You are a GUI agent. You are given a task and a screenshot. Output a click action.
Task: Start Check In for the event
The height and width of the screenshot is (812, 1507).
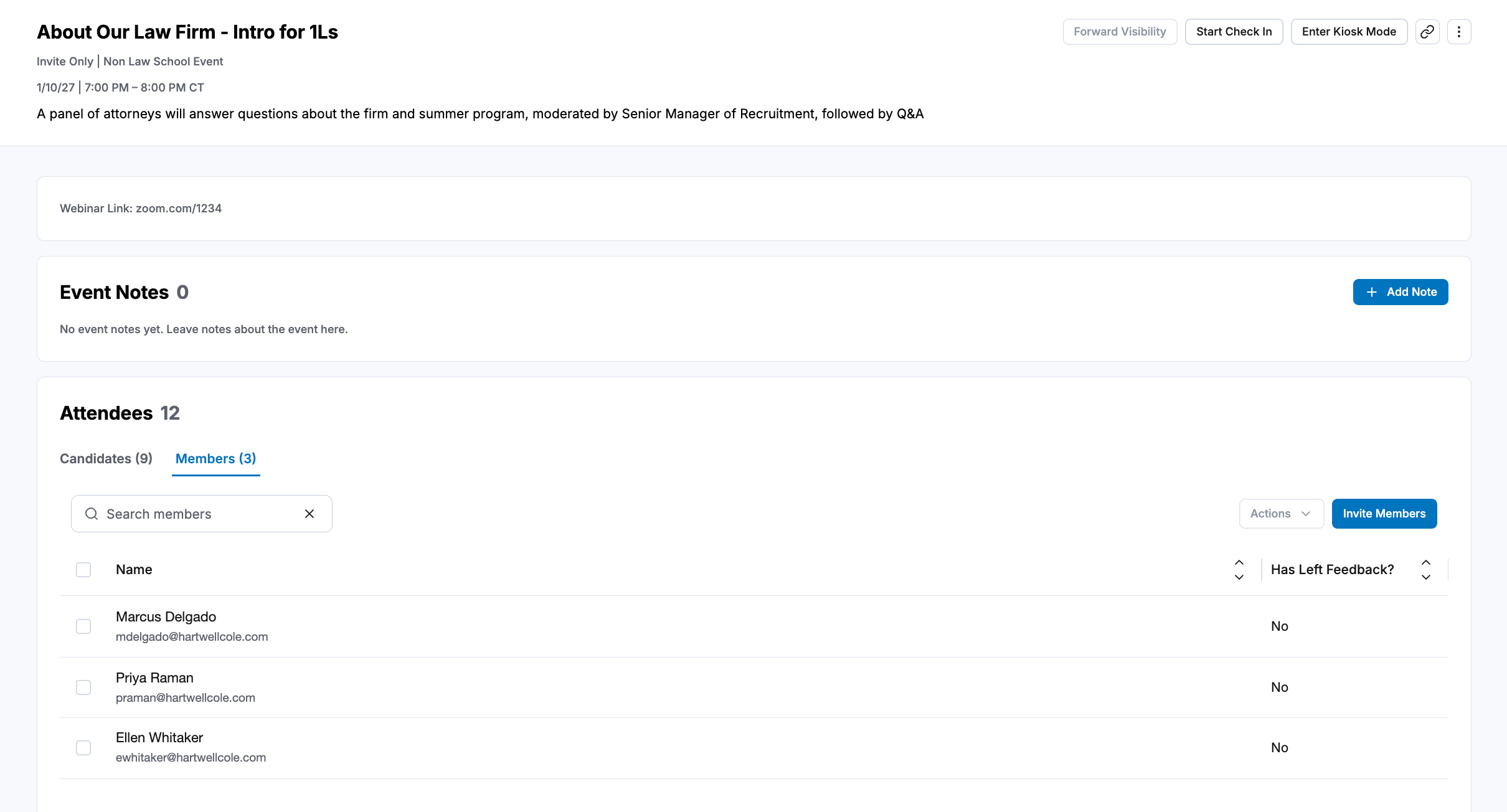pyautogui.click(x=1234, y=32)
